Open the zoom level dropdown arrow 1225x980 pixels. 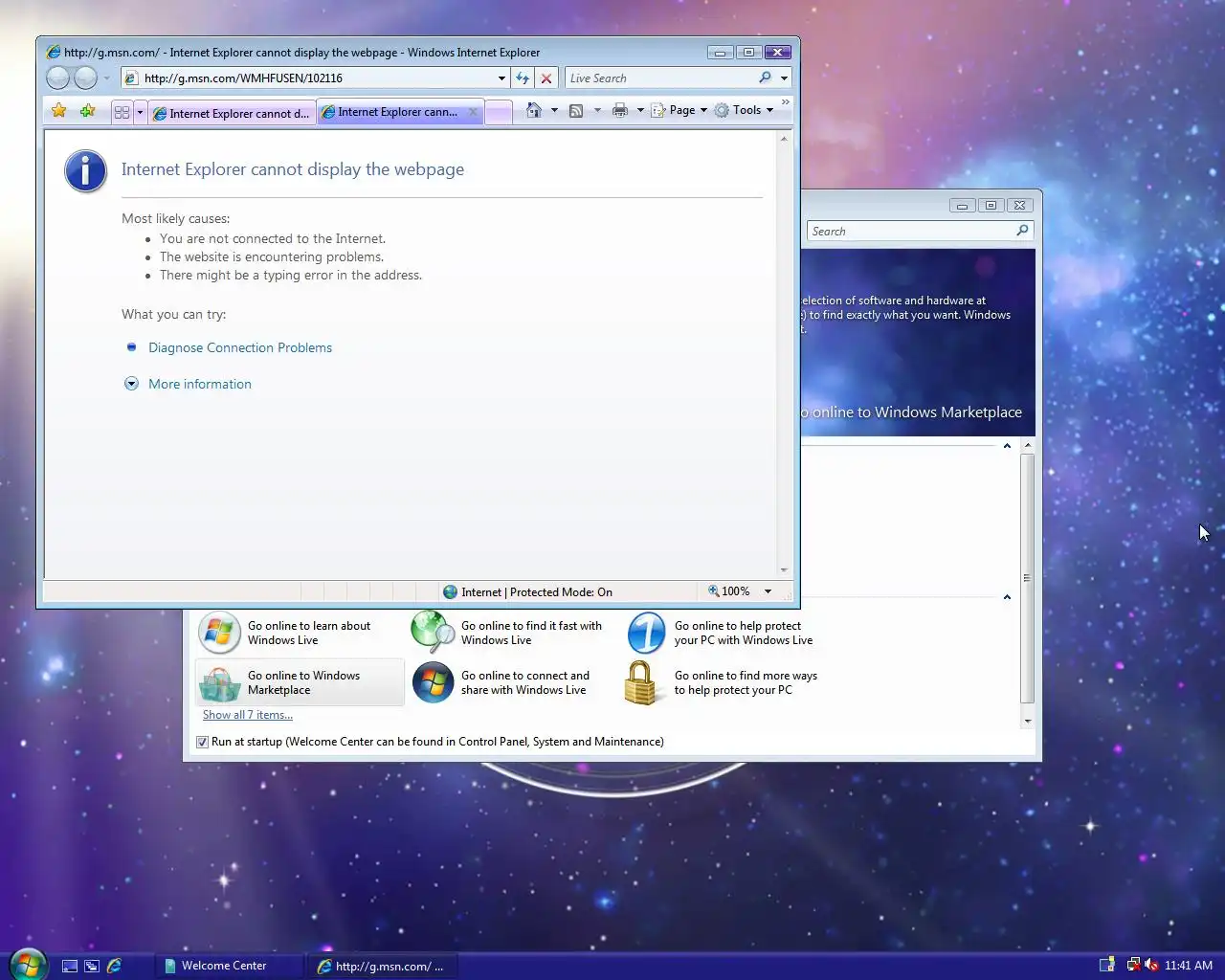pyautogui.click(x=768, y=591)
